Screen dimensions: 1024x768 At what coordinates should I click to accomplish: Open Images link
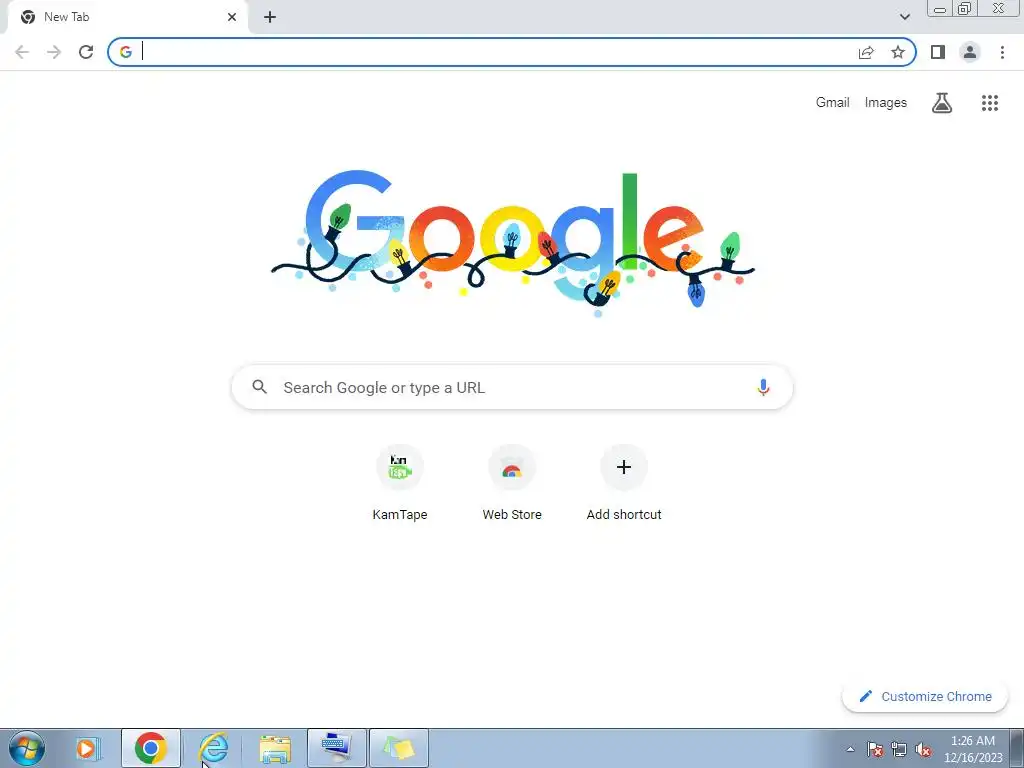click(886, 103)
